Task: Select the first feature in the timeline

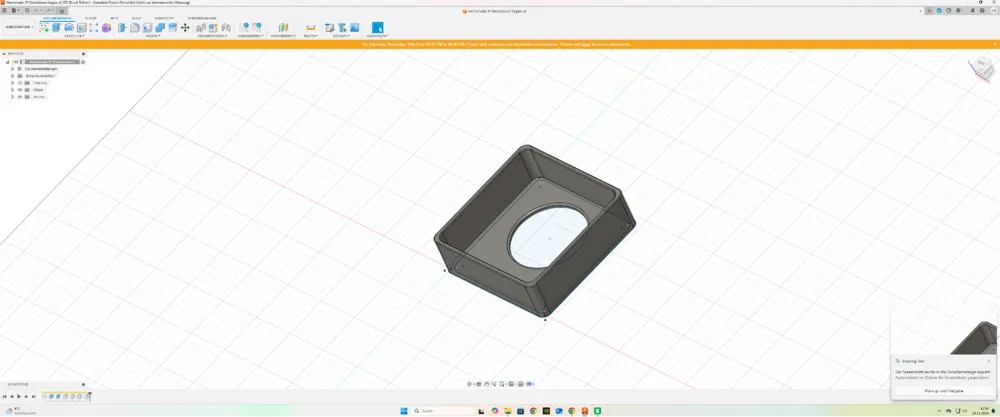Action: pos(45,397)
